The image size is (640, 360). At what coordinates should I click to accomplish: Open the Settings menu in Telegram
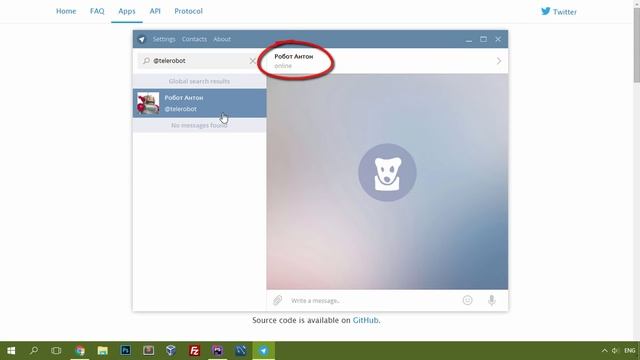coord(164,39)
